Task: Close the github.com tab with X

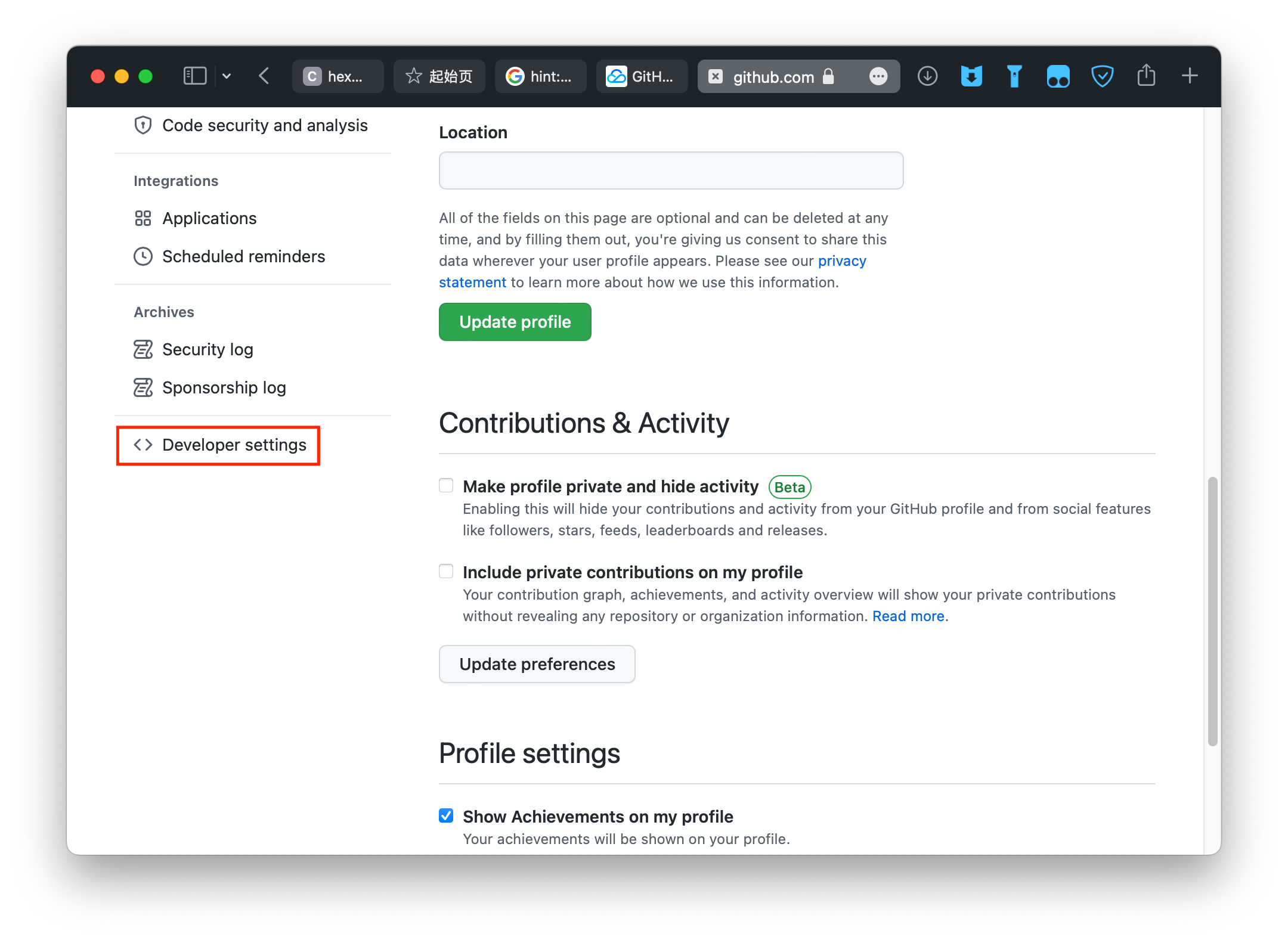Action: point(716,76)
